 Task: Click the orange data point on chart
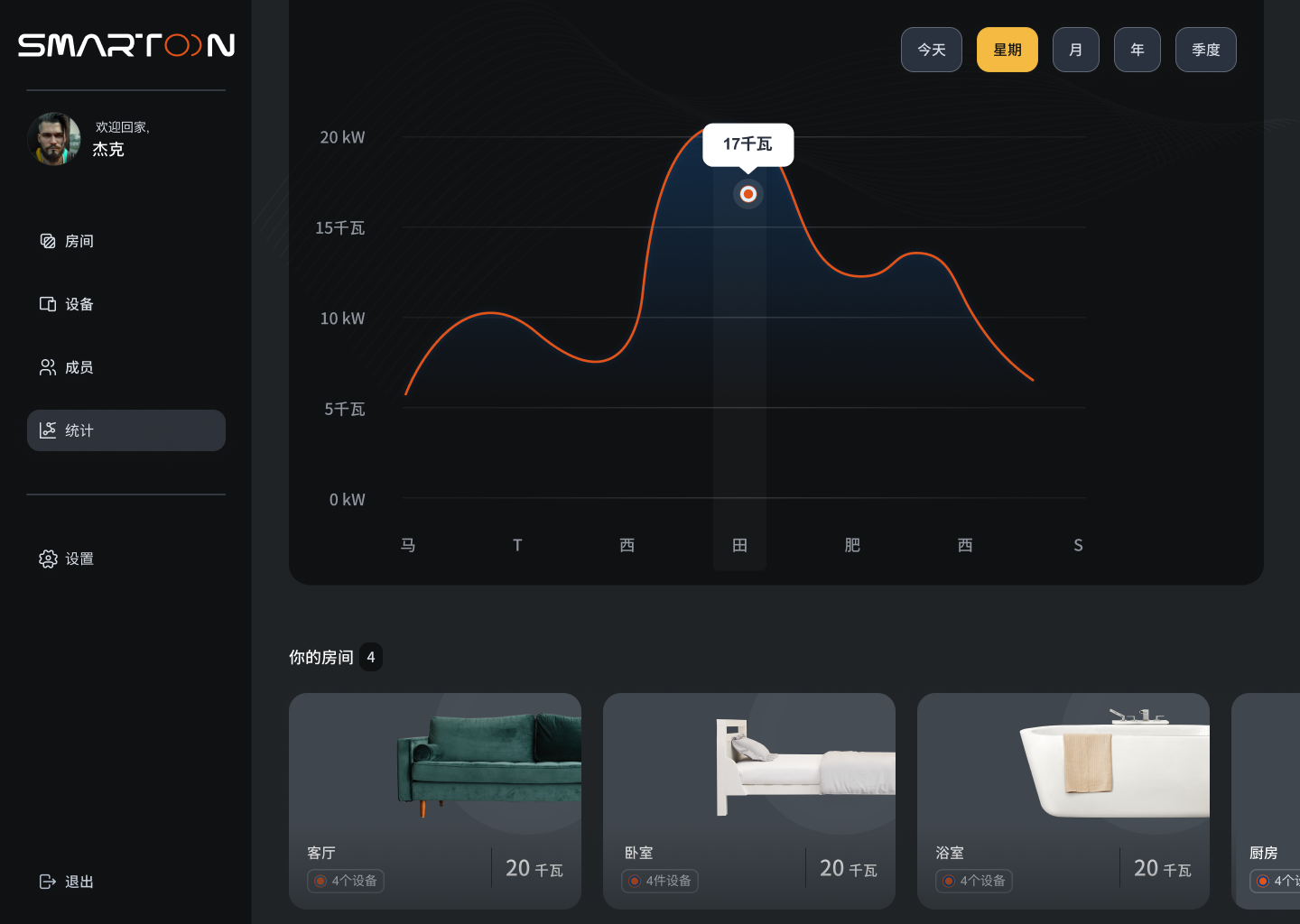[x=747, y=194]
